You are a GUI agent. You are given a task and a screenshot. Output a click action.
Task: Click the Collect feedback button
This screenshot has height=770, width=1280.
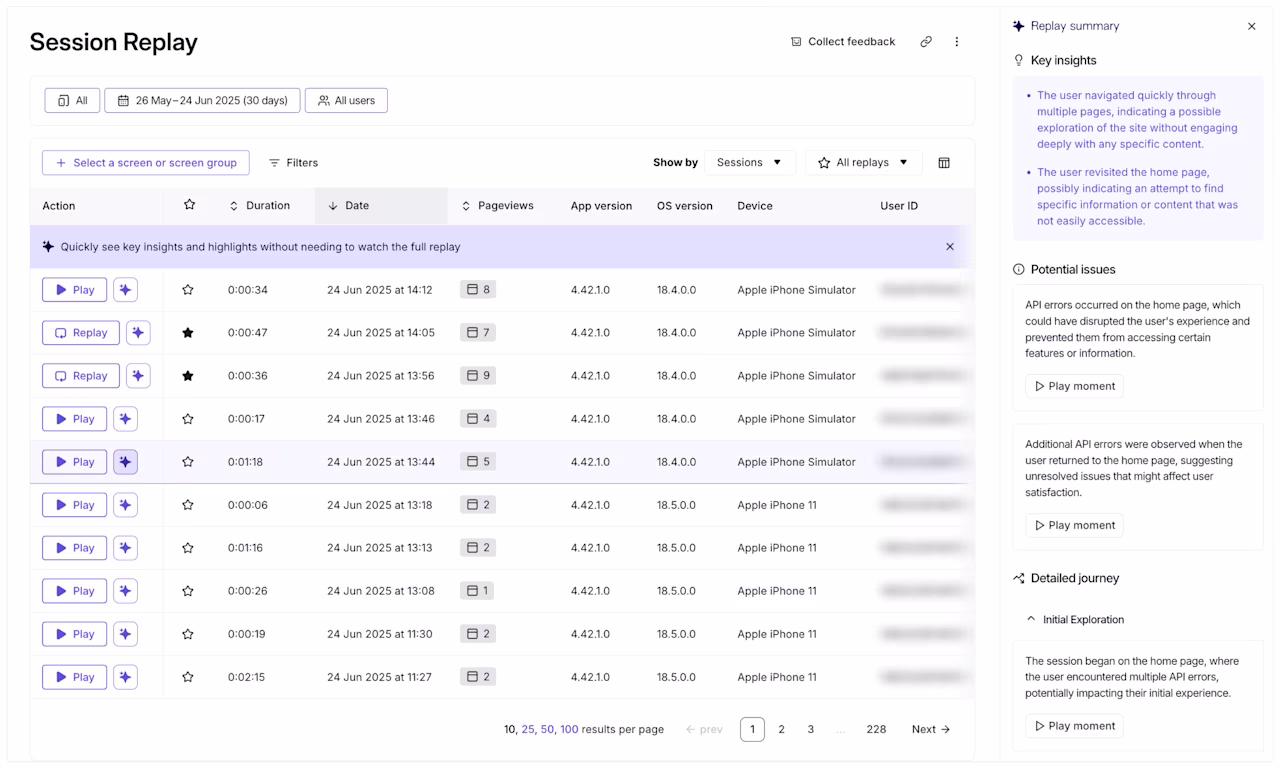(x=843, y=42)
